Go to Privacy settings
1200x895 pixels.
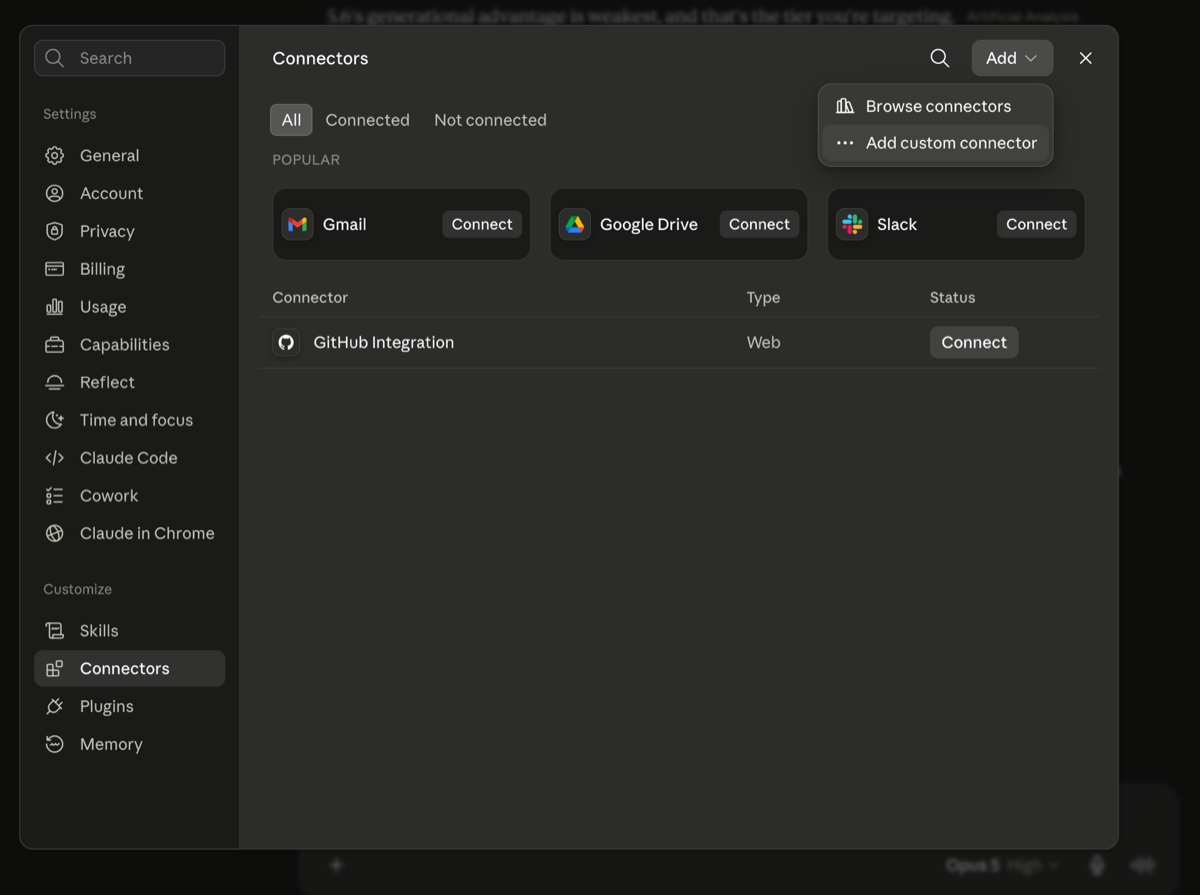[129, 231]
